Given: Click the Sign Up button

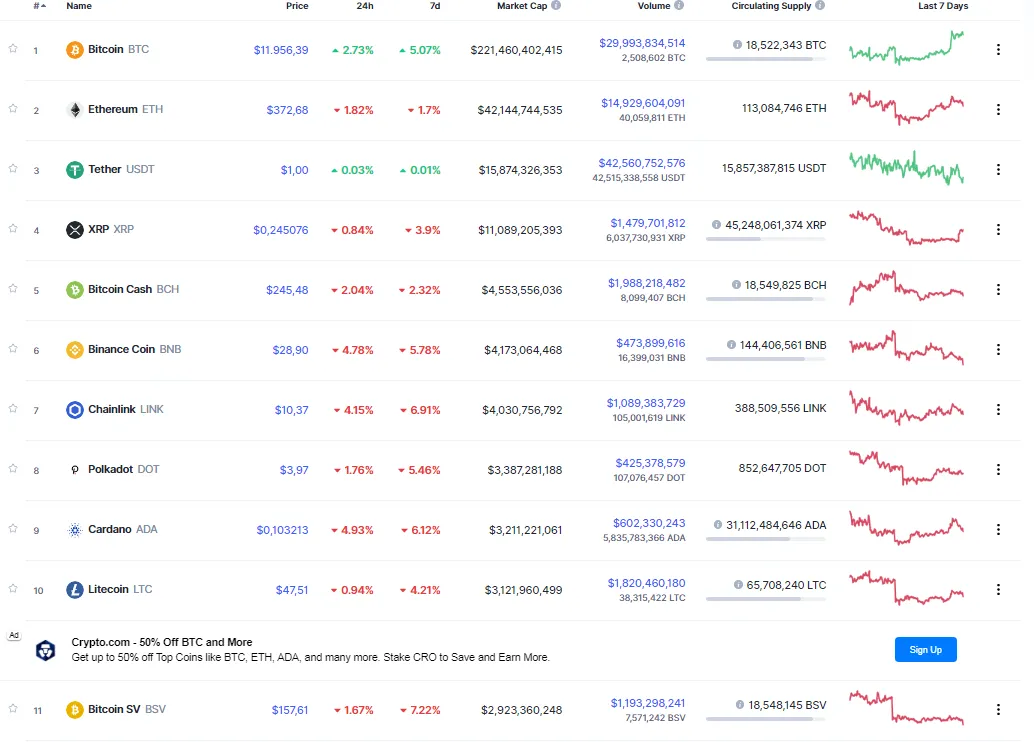Looking at the screenshot, I should (925, 650).
